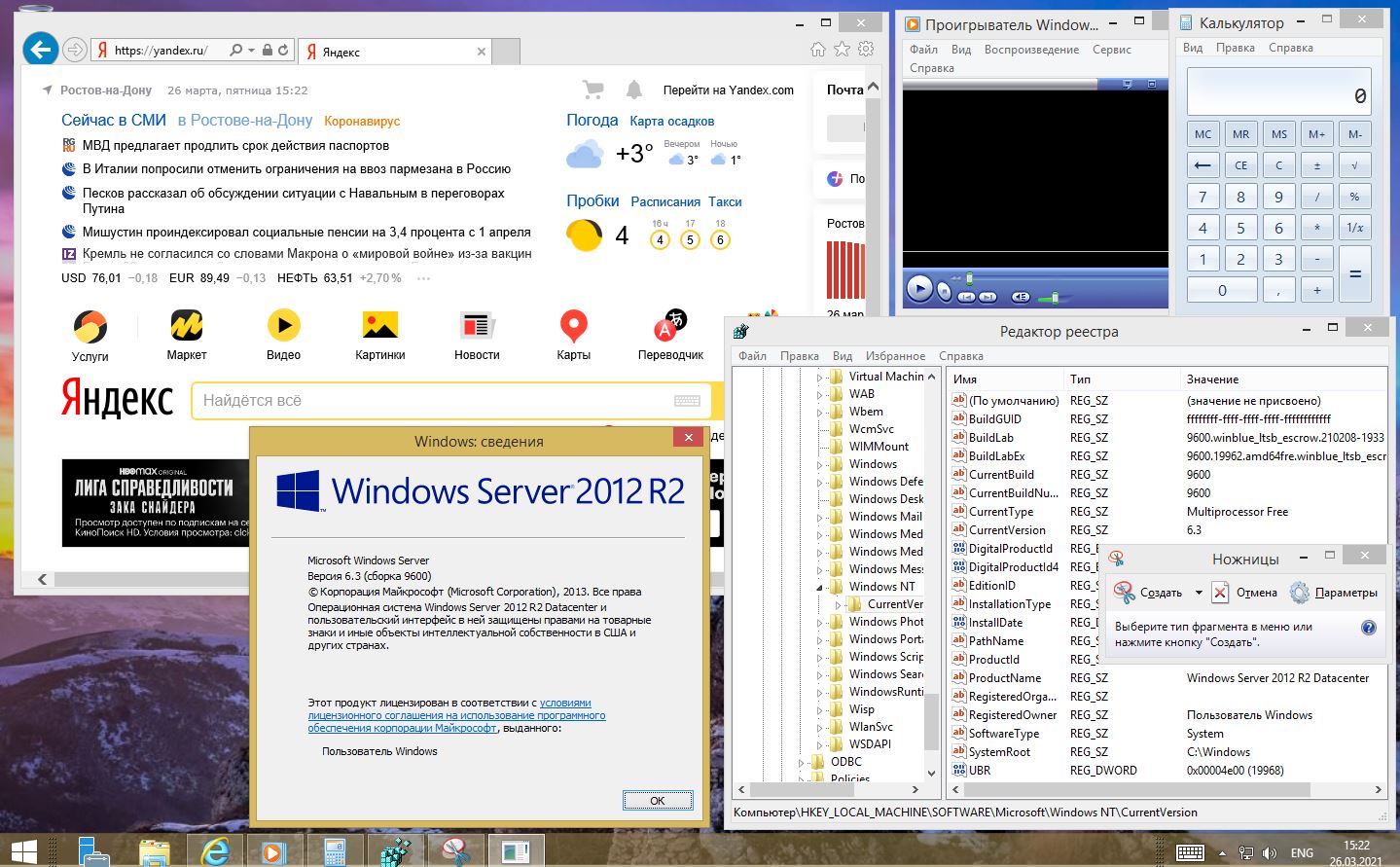This screenshot has height=867, width=1400.
Task: Click the Yandex notifications bell icon
Action: point(633,90)
